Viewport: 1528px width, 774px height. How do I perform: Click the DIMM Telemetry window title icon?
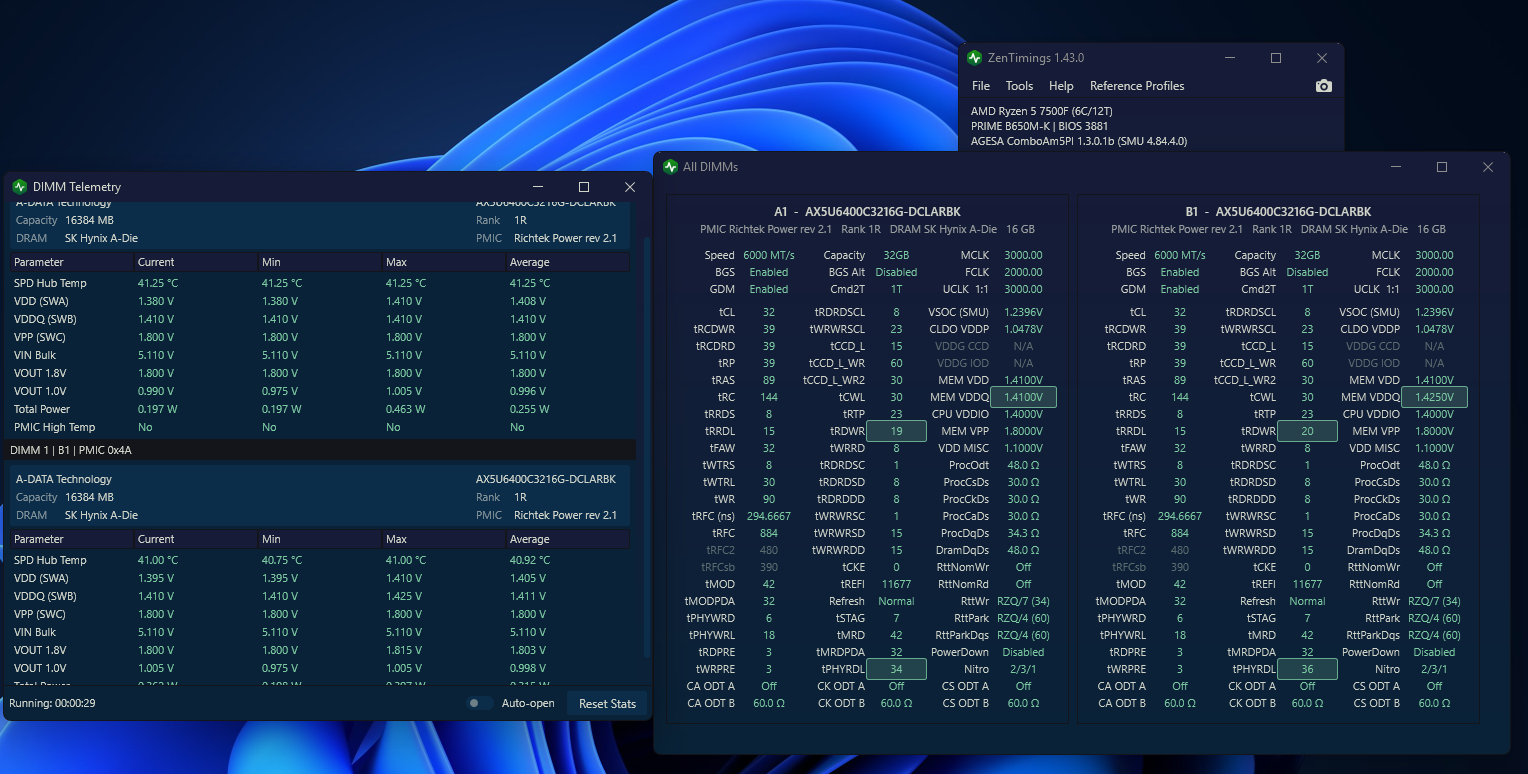pos(20,187)
